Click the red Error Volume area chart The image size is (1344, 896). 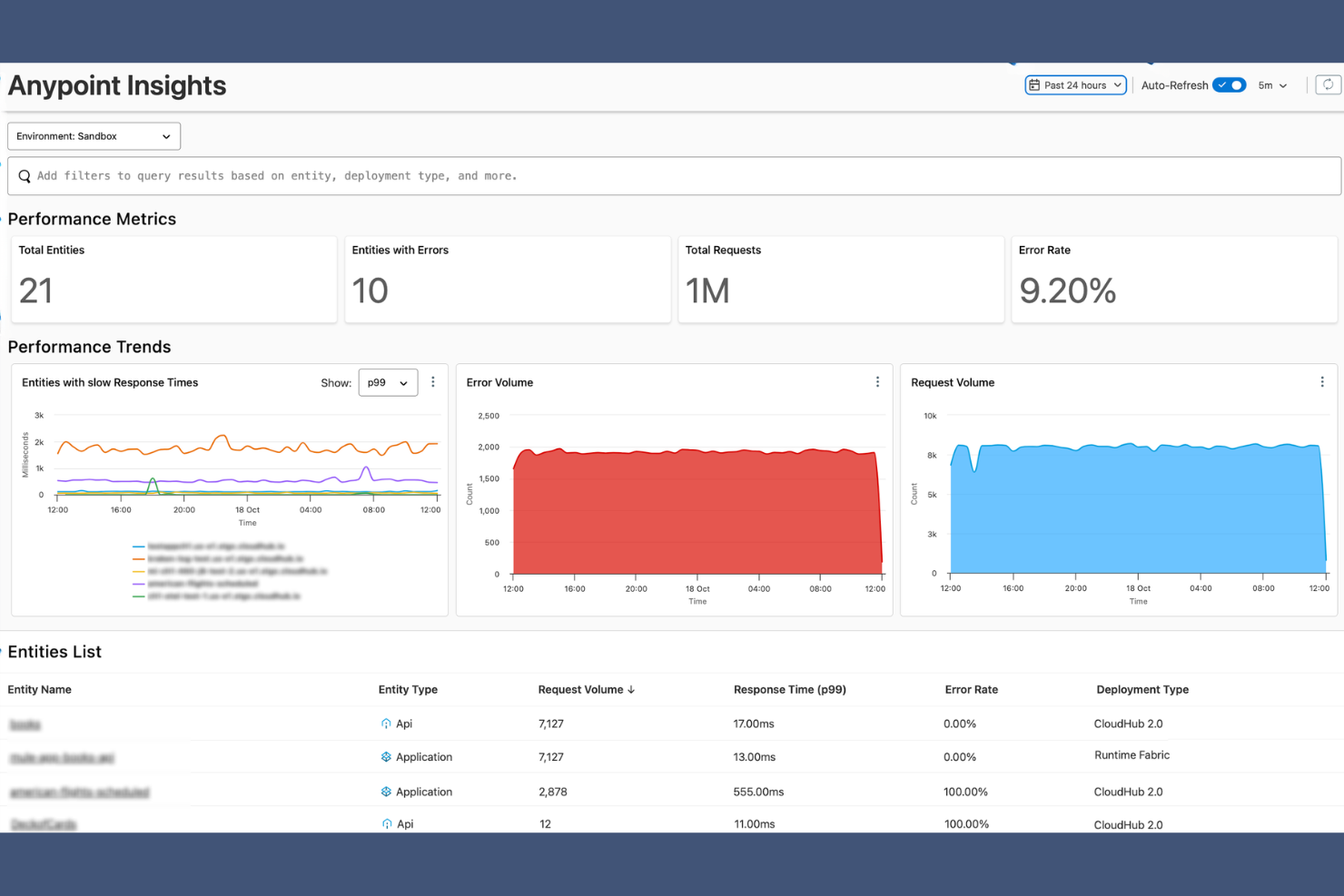(697, 513)
